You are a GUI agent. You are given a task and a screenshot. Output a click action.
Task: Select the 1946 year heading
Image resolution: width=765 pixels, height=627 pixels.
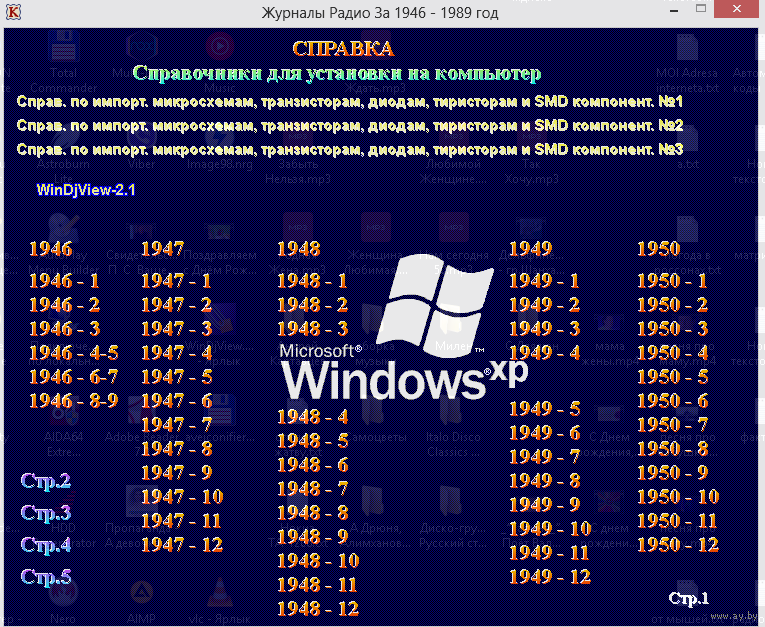(x=51, y=249)
